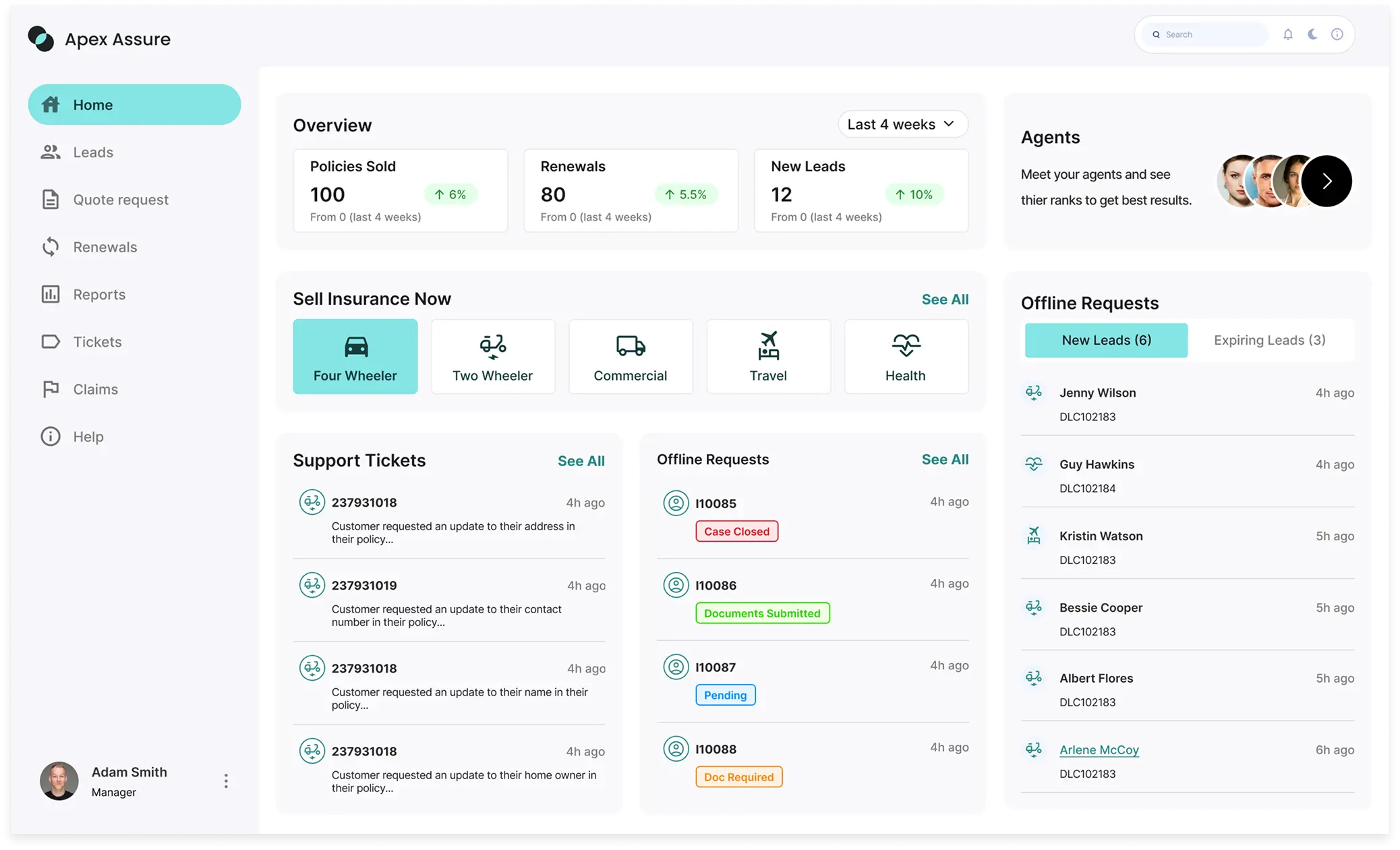Open the Quote request page

[120, 199]
